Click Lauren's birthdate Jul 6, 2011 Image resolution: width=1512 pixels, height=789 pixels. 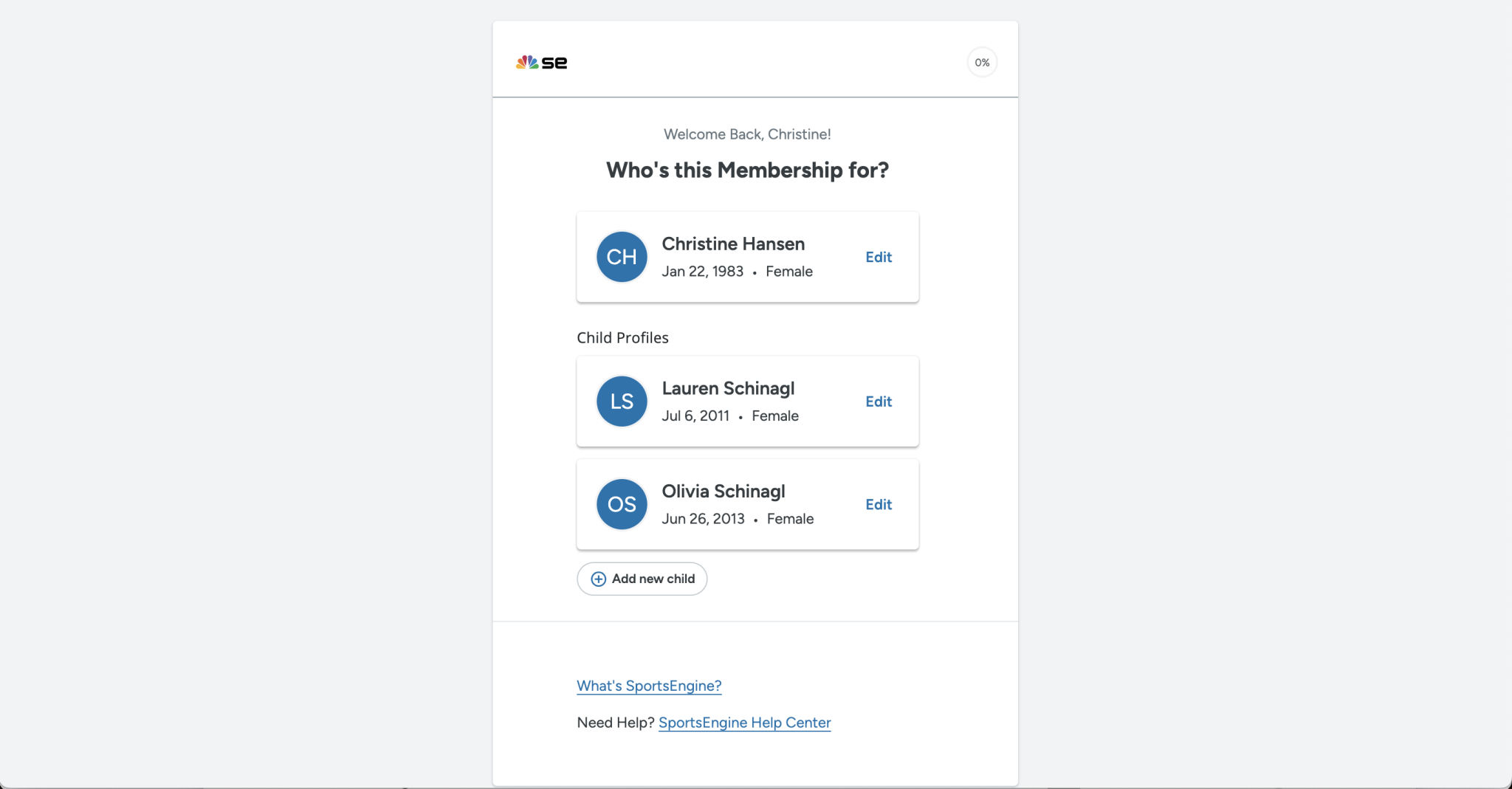click(x=695, y=416)
